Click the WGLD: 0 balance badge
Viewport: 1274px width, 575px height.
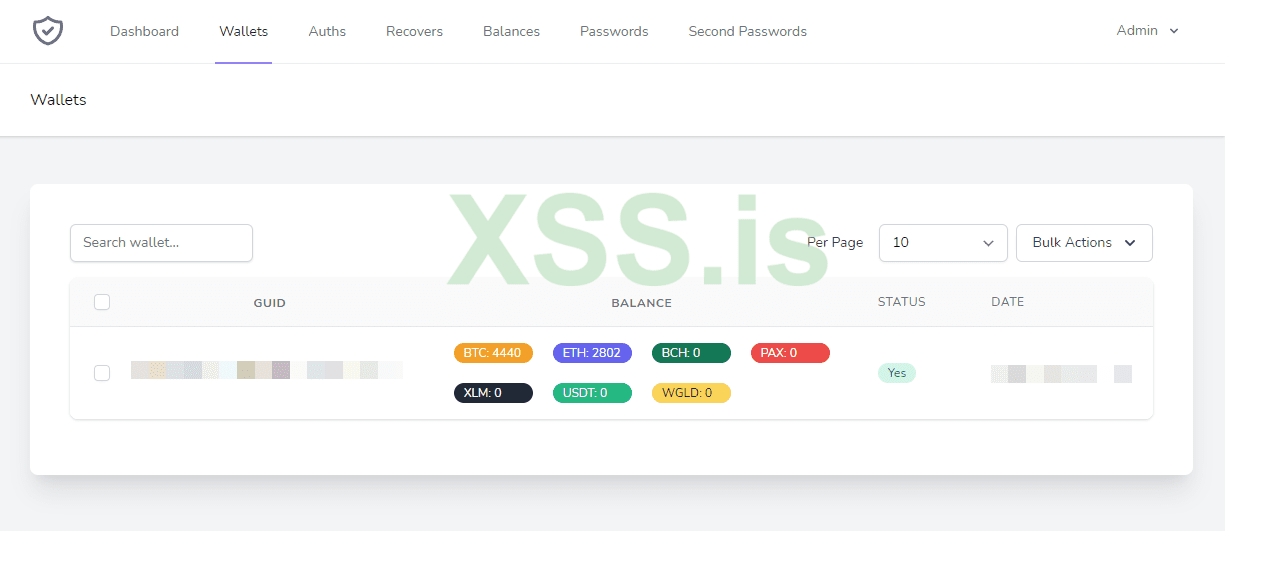[x=691, y=393]
